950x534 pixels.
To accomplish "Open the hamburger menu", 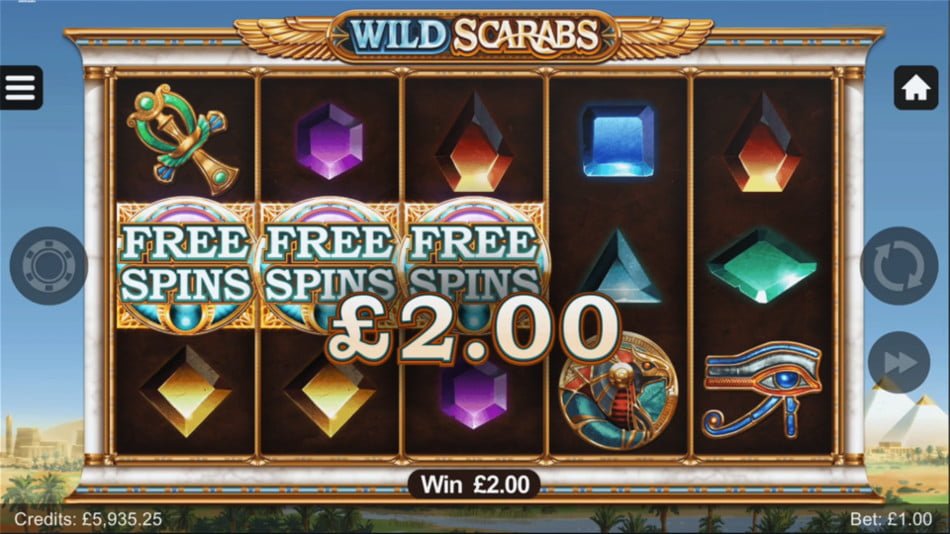I will [x=21, y=88].
